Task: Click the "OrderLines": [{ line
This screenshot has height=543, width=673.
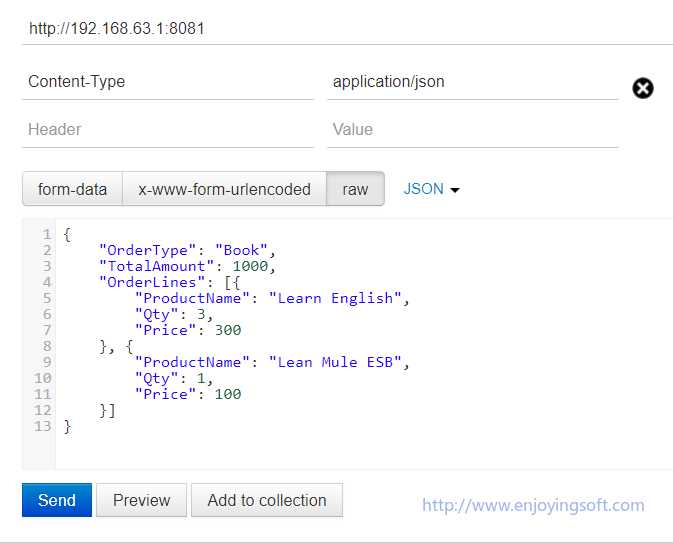Action: pyautogui.click(x=170, y=282)
